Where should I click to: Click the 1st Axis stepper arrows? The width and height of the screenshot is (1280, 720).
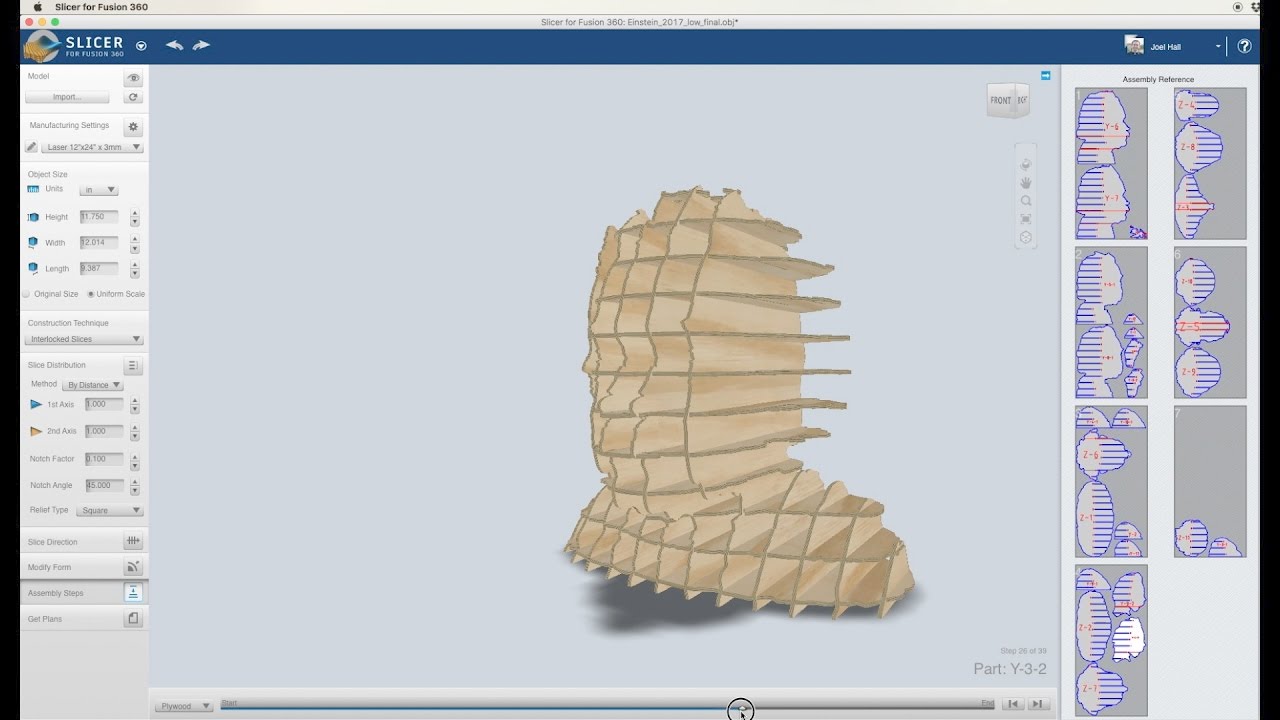pos(135,405)
